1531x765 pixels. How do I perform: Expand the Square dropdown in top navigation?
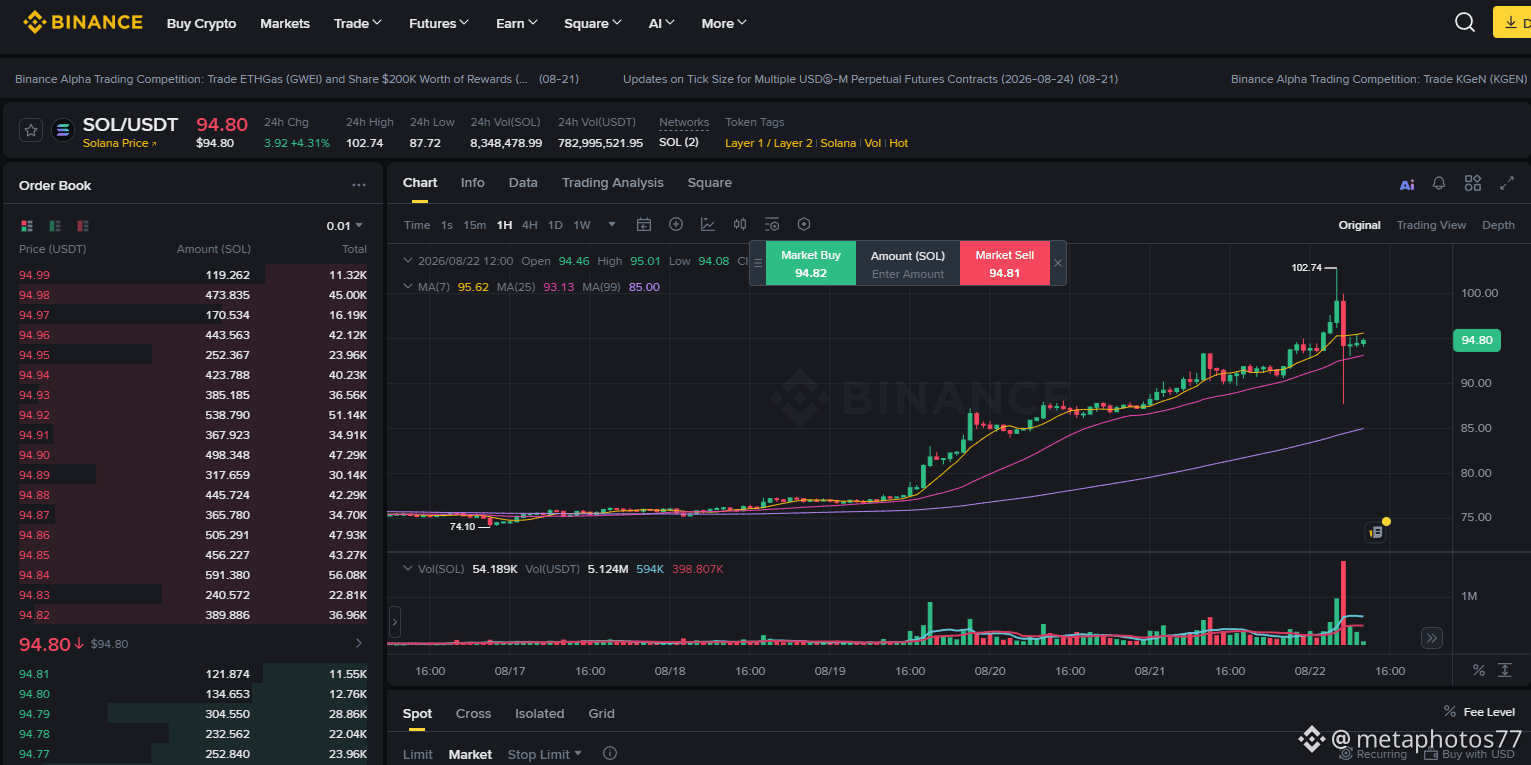tap(593, 23)
